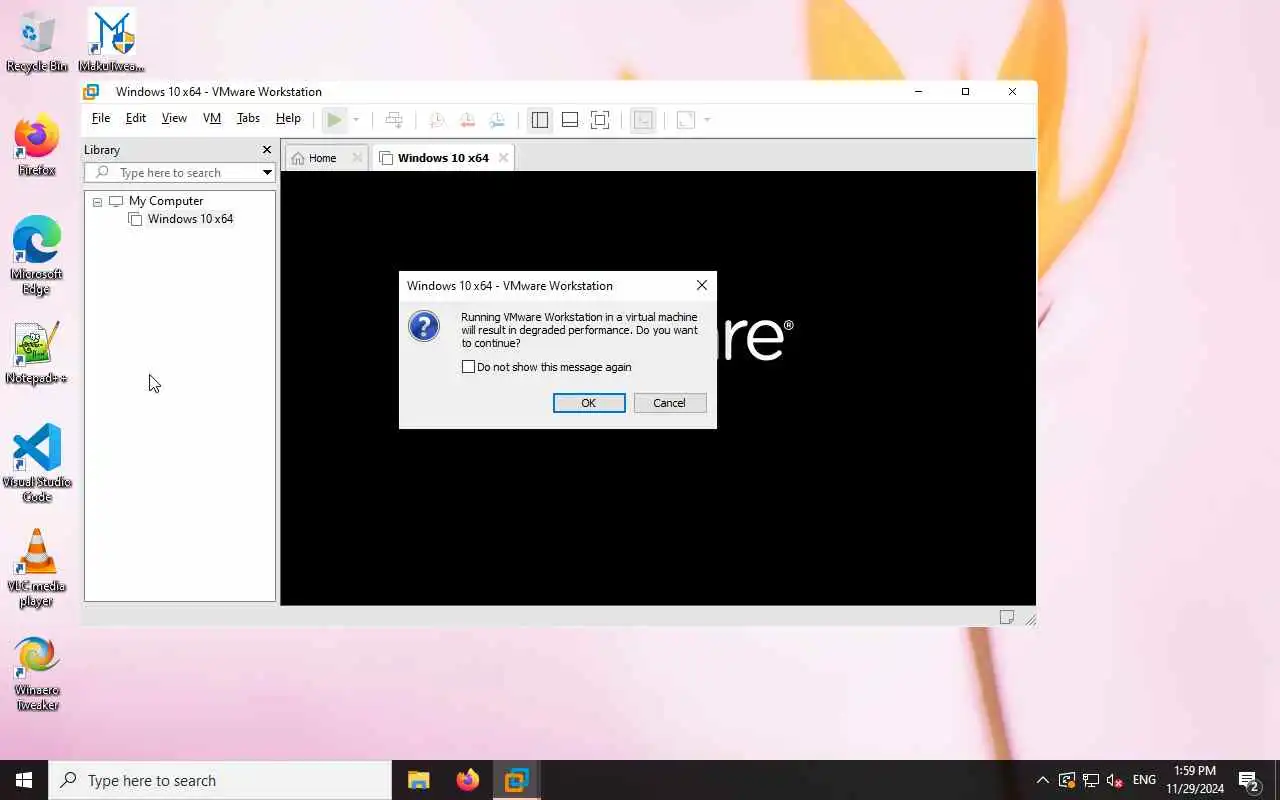The width and height of the screenshot is (1280, 800).
Task: Open VLC media player desktop shortcut
Action: pos(37,567)
